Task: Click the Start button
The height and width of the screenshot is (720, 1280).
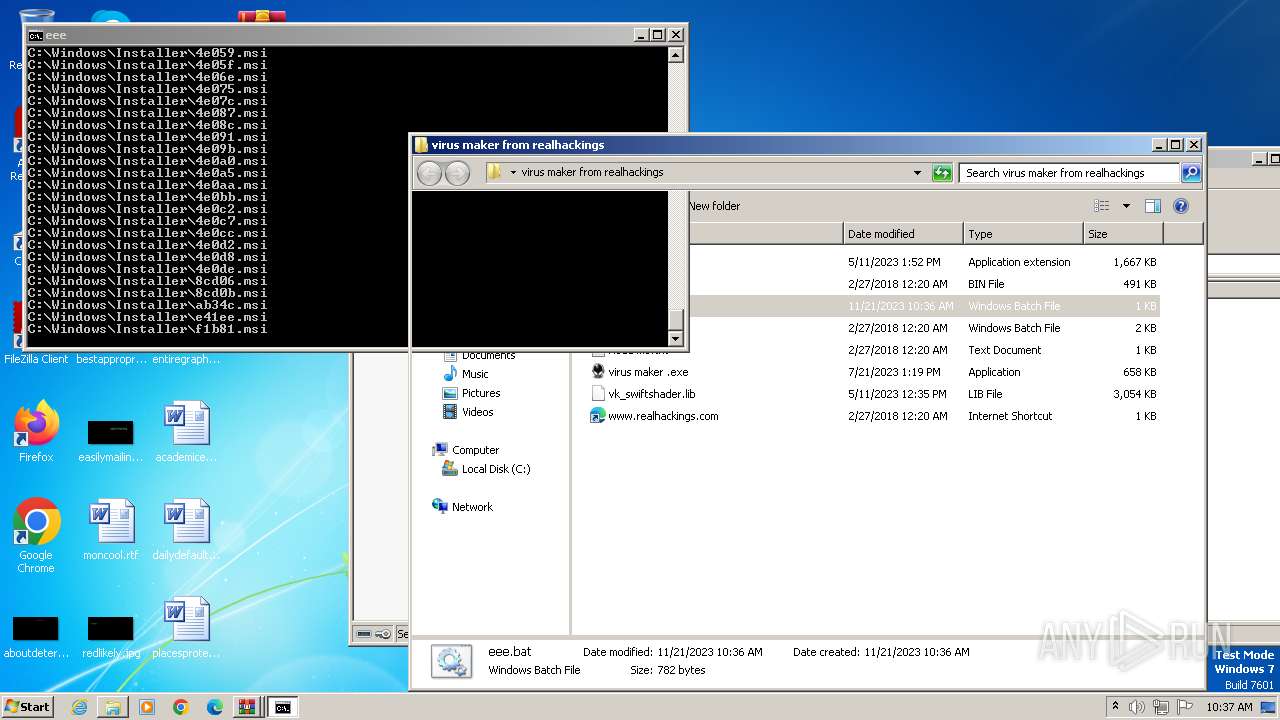Action: click(27, 707)
